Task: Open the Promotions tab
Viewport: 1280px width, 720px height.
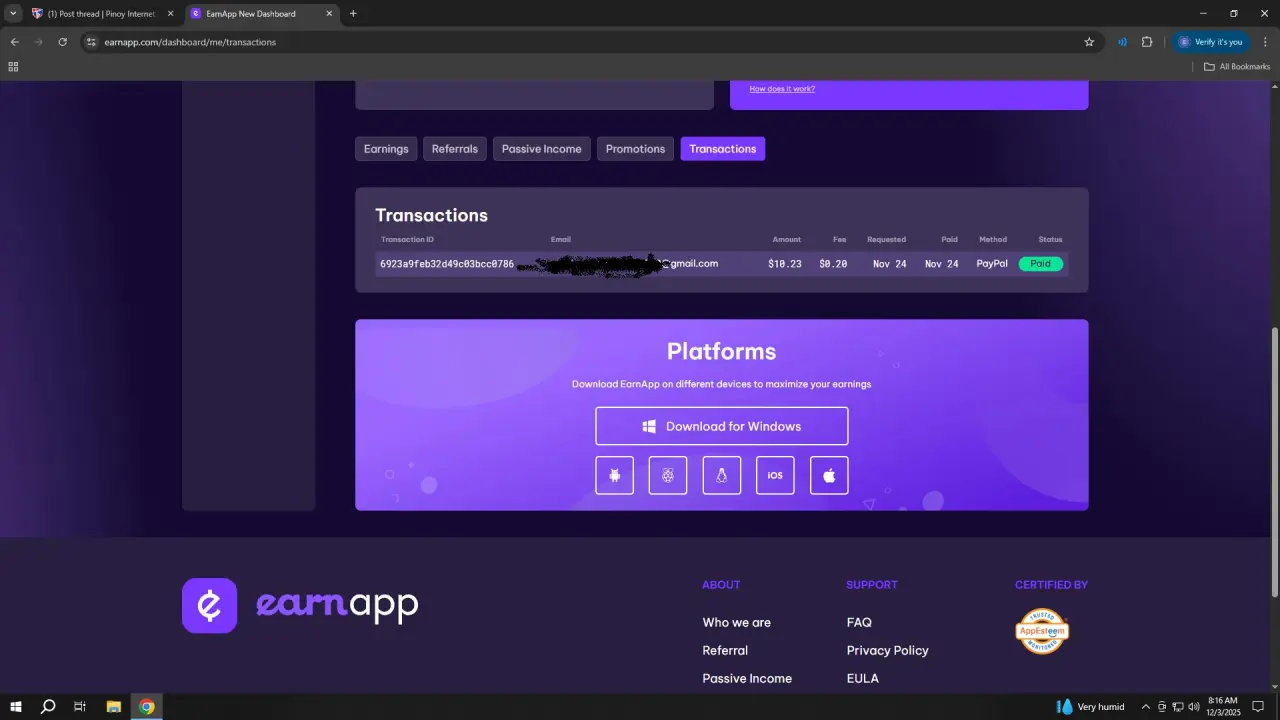Action: [x=635, y=149]
